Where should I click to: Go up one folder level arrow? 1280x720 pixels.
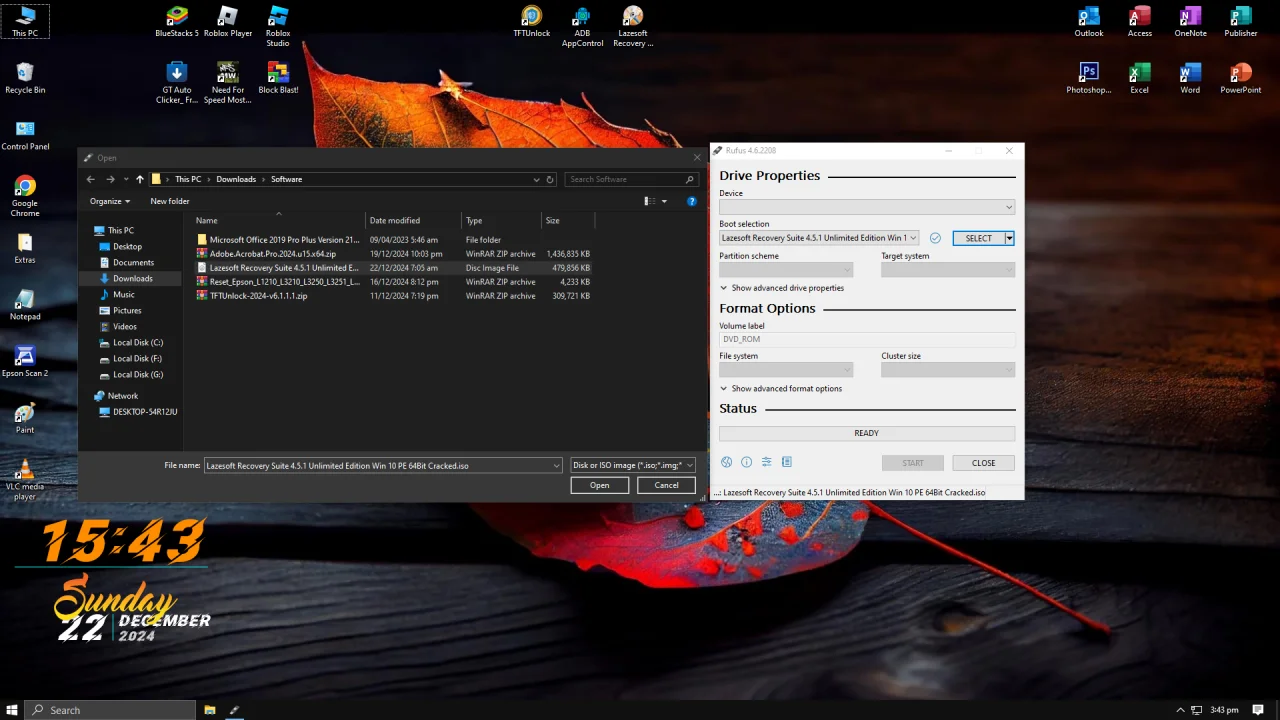coord(140,179)
